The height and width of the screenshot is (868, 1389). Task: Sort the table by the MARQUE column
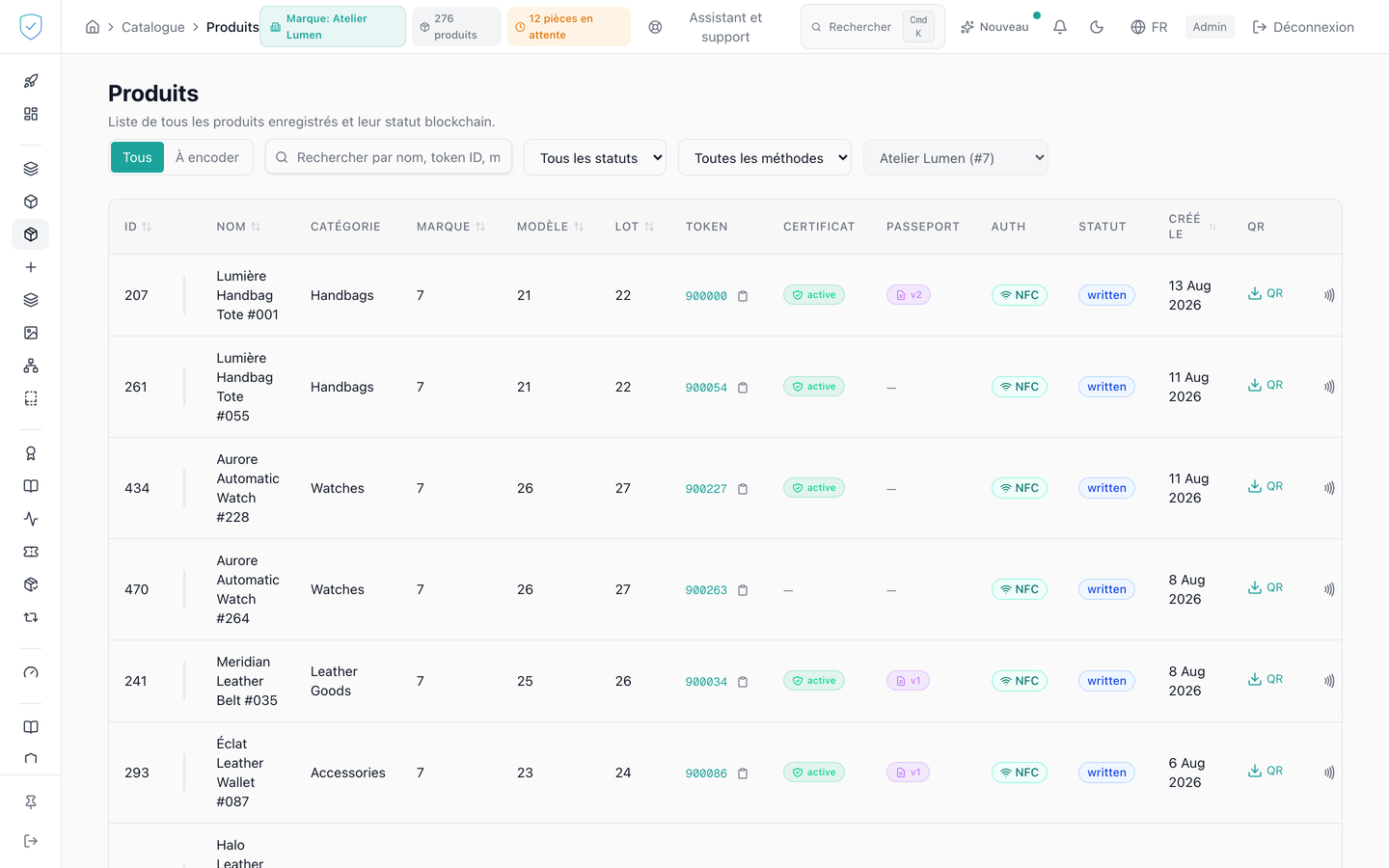click(450, 227)
